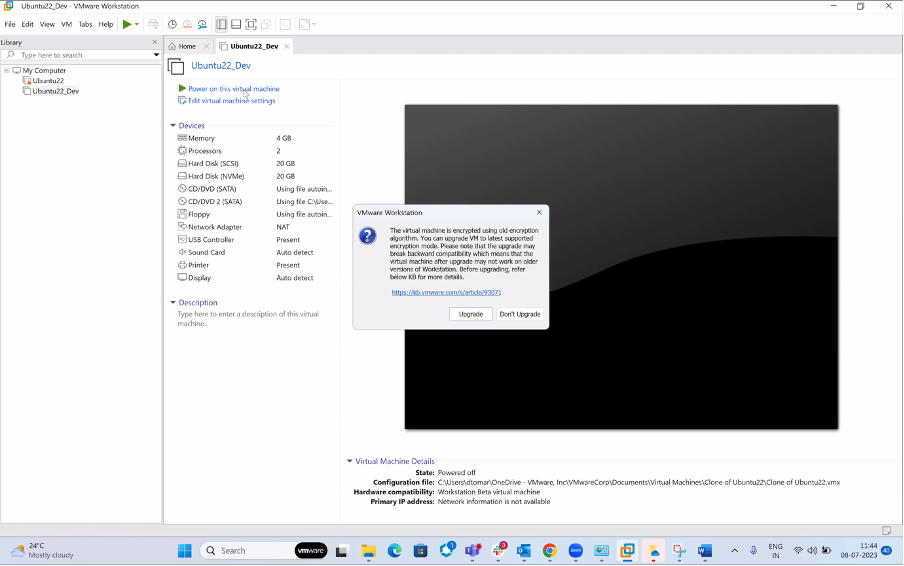The height and width of the screenshot is (566, 904).
Task: Click the status bar icon at bottom right
Action: tap(887, 530)
